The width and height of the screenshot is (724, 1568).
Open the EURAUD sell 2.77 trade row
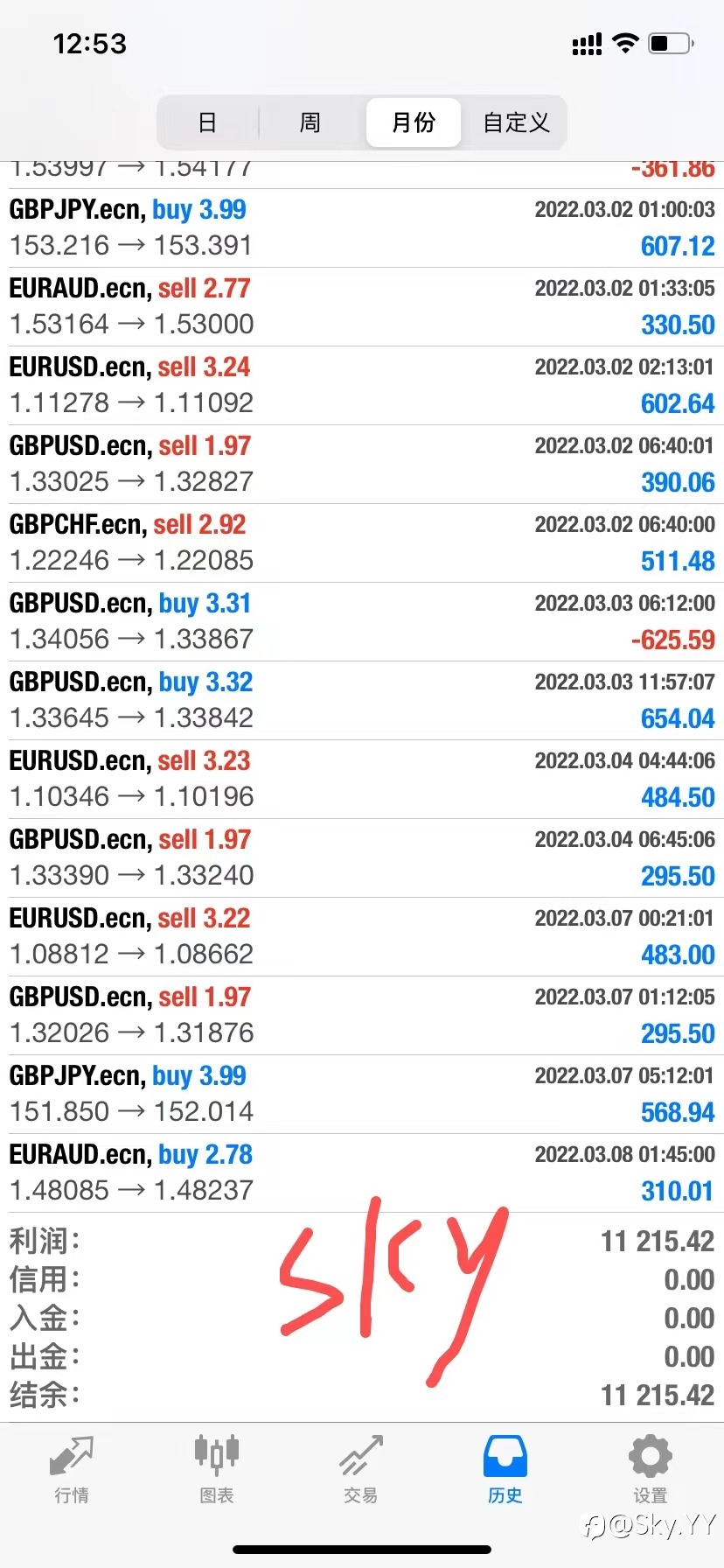click(x=362, y=306)
